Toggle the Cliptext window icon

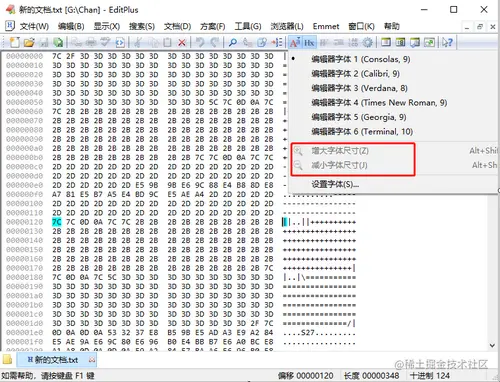pyautogui.click(x=400, y=42)
